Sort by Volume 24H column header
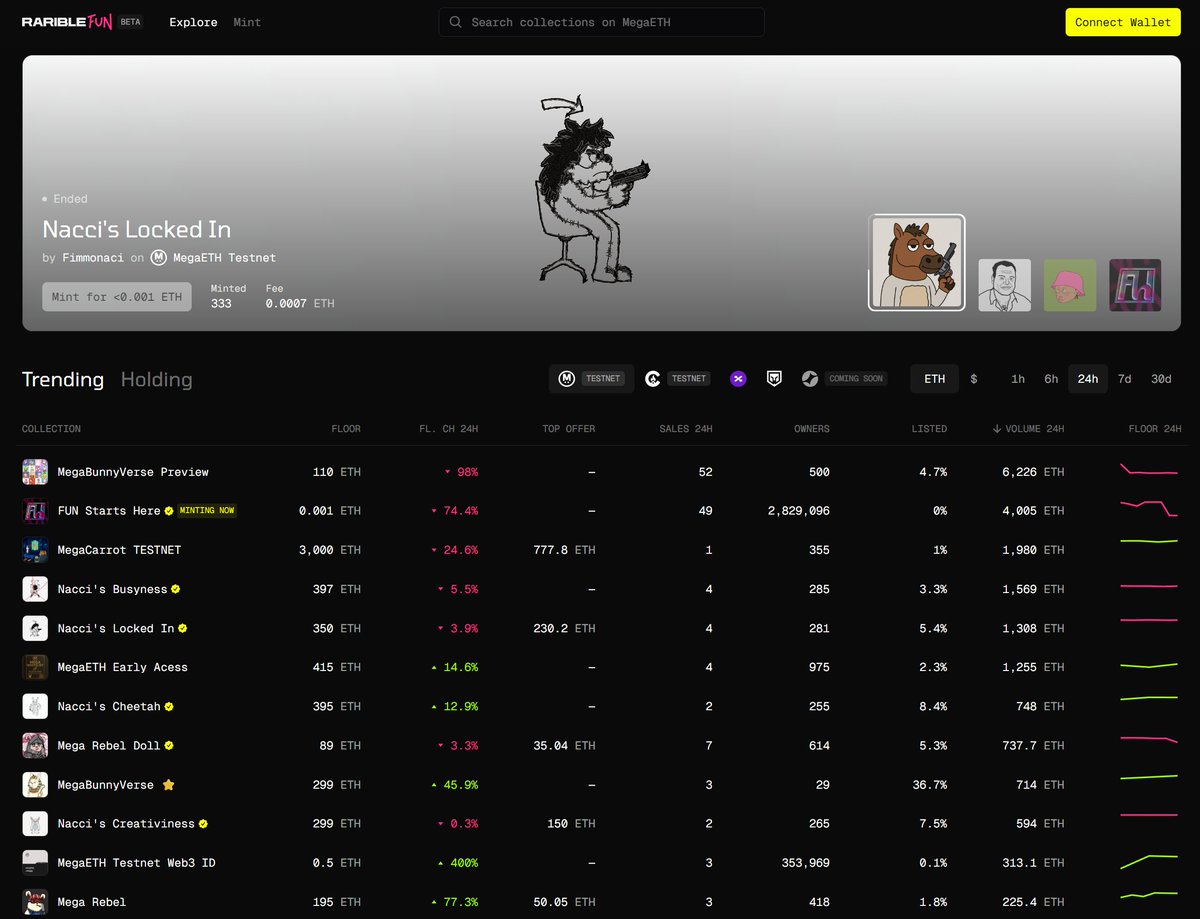1200x919 pixels. 1028,429
